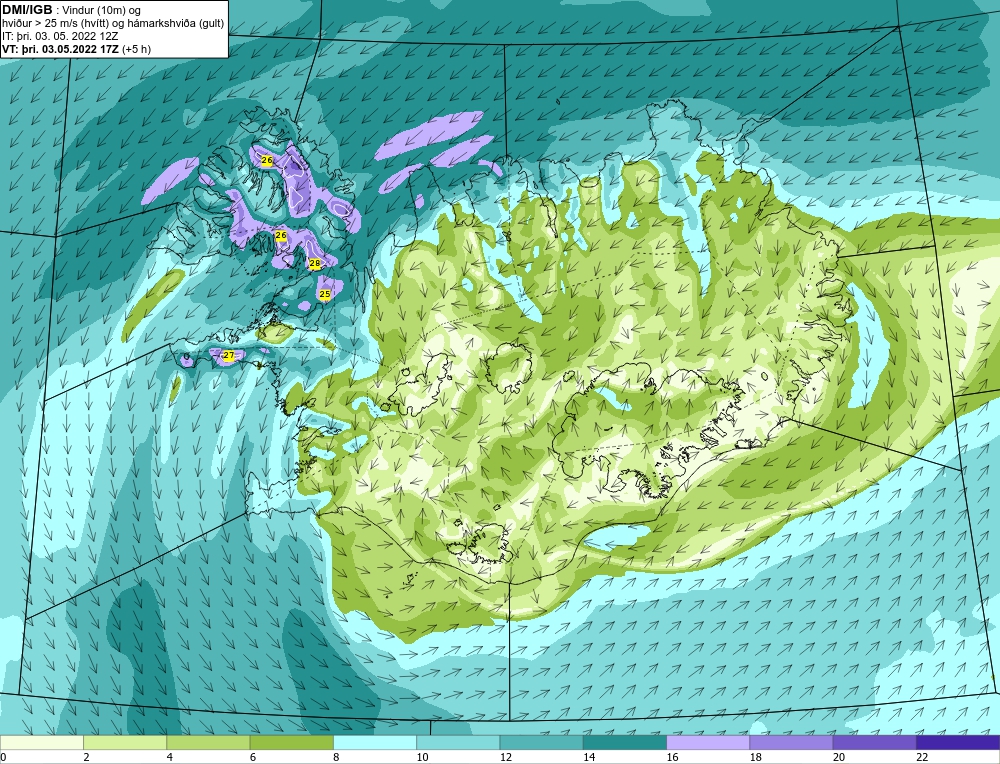This screenshot has height=764, width=1000.
Task: Click the yellow 27 gust label
Action: click(x=228, y=355)
